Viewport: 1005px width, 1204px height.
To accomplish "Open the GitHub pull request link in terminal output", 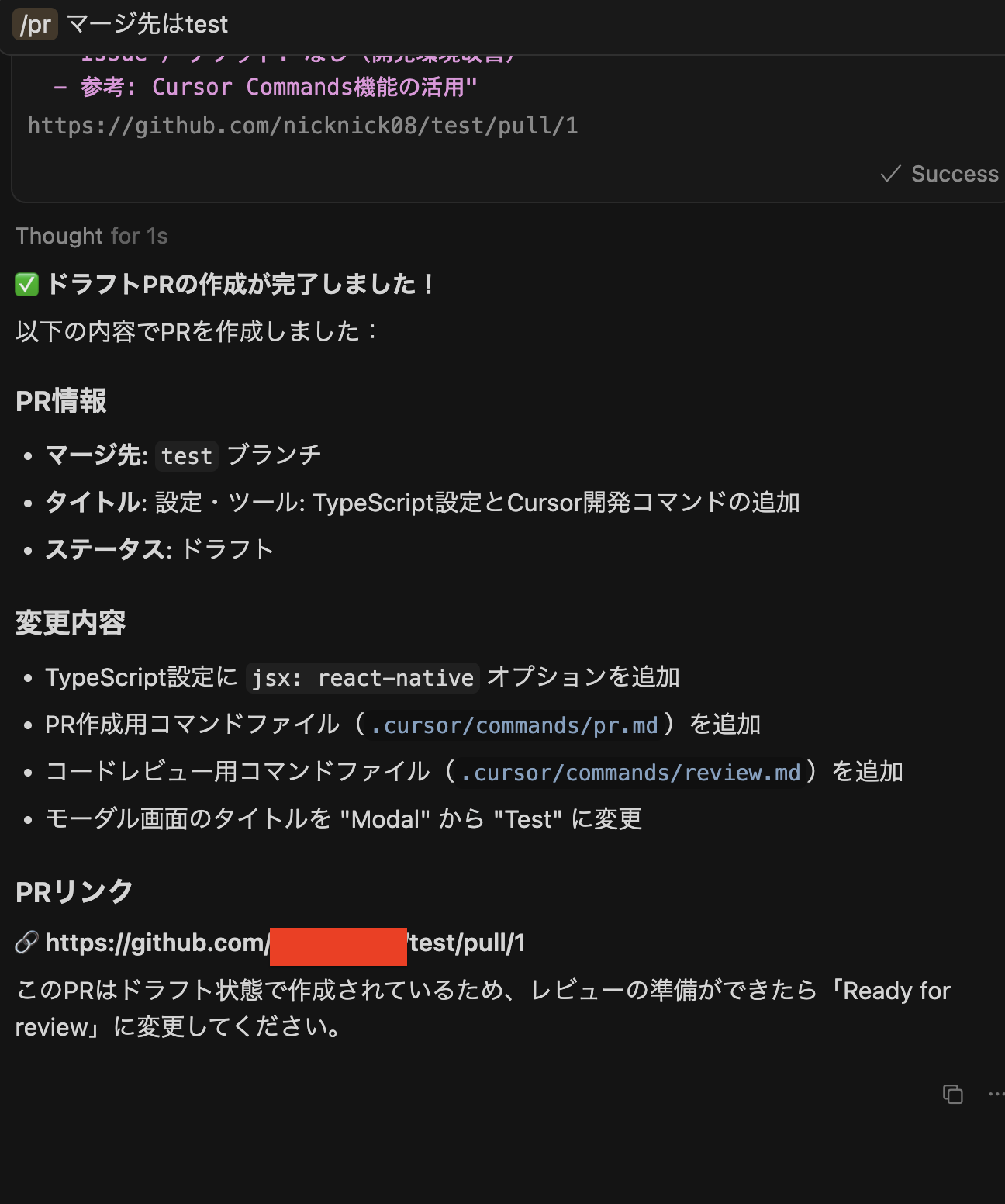I will 302,126.
